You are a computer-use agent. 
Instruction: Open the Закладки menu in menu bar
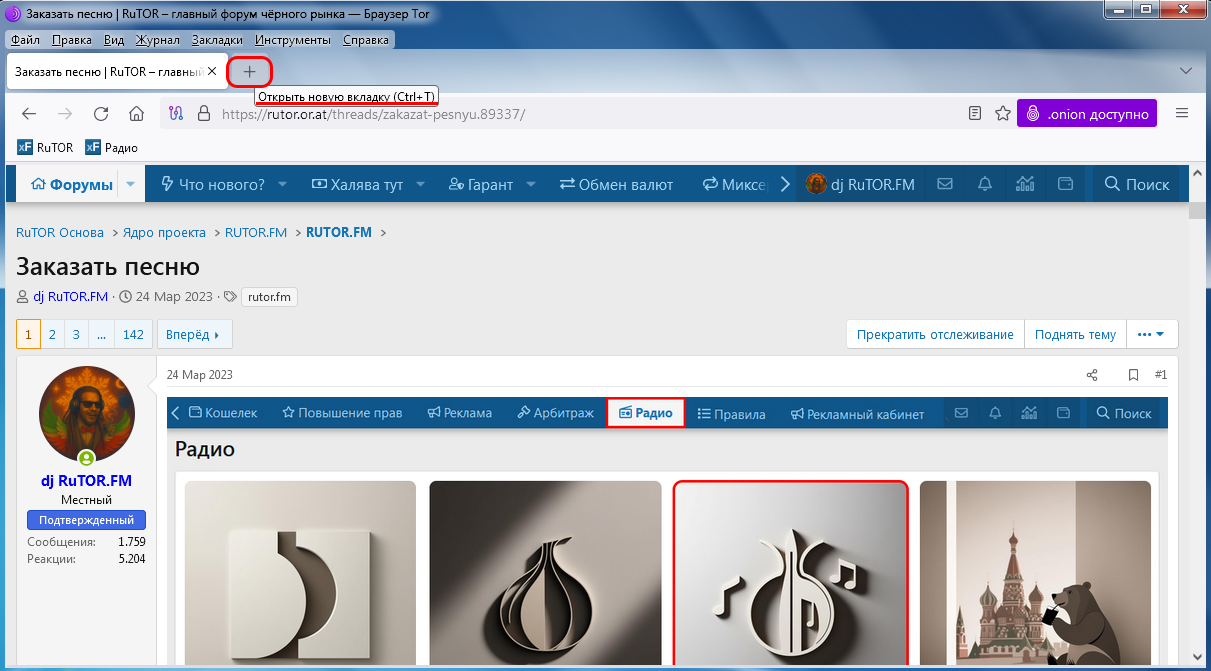point(217,40)
